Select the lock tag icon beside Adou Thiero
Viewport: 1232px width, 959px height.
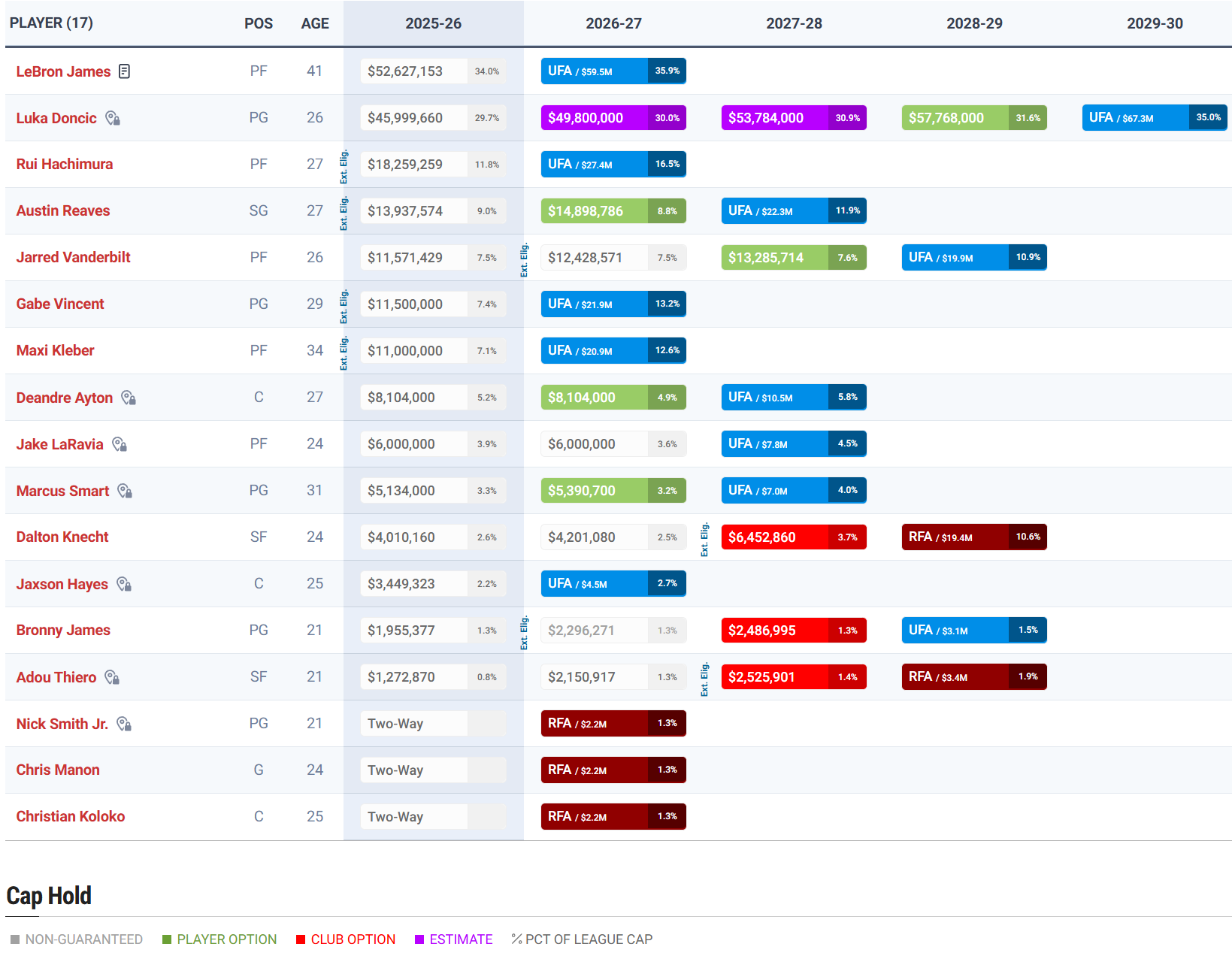(x=113, y=677)
